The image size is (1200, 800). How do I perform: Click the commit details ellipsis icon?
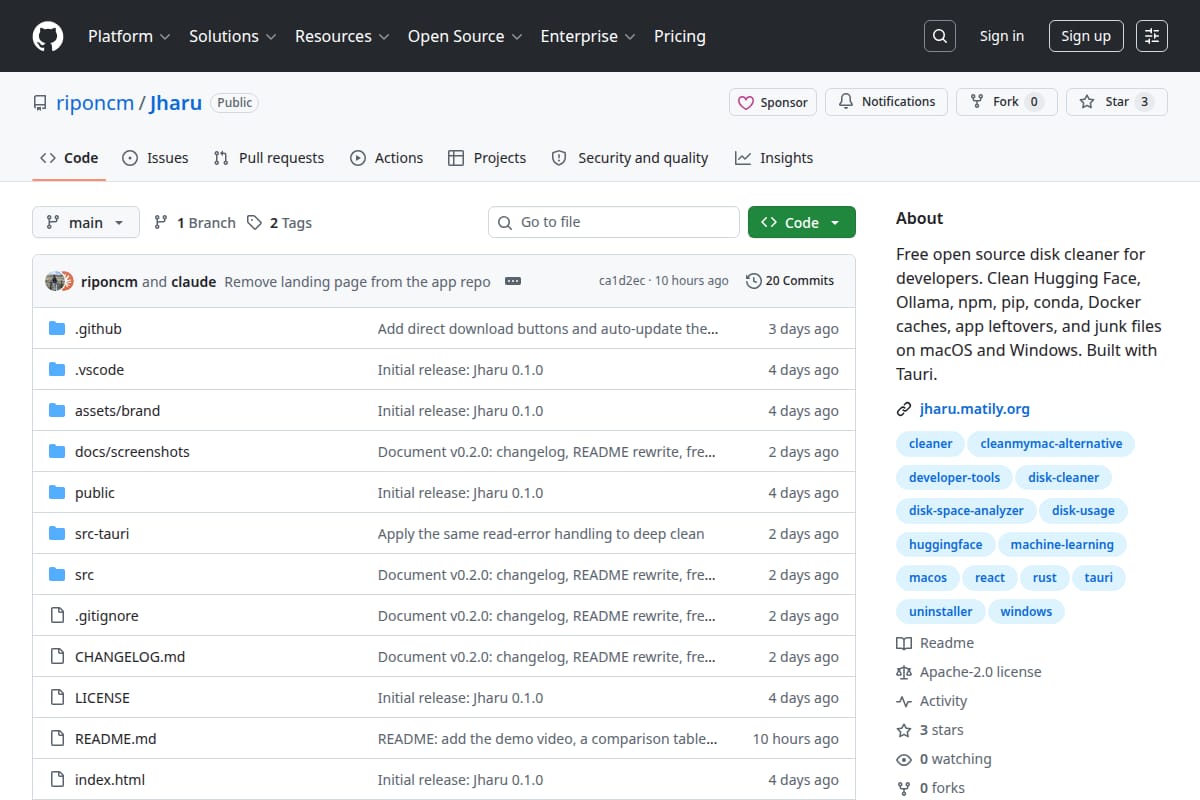click(x=513, y=281)
